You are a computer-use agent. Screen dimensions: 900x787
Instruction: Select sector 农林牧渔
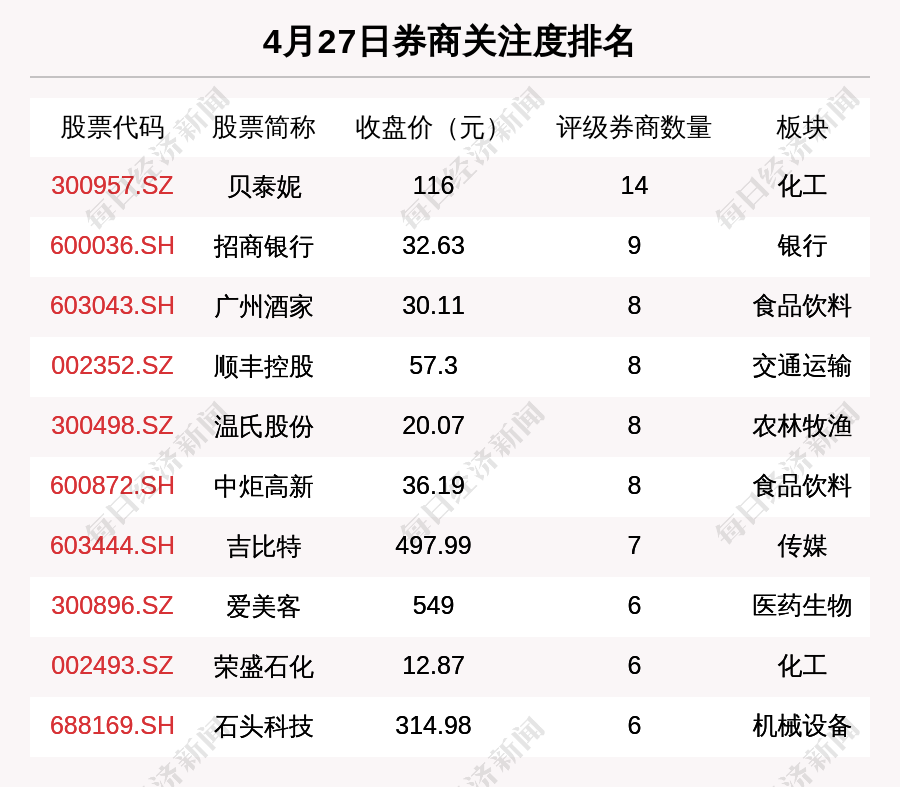(802, 426)
